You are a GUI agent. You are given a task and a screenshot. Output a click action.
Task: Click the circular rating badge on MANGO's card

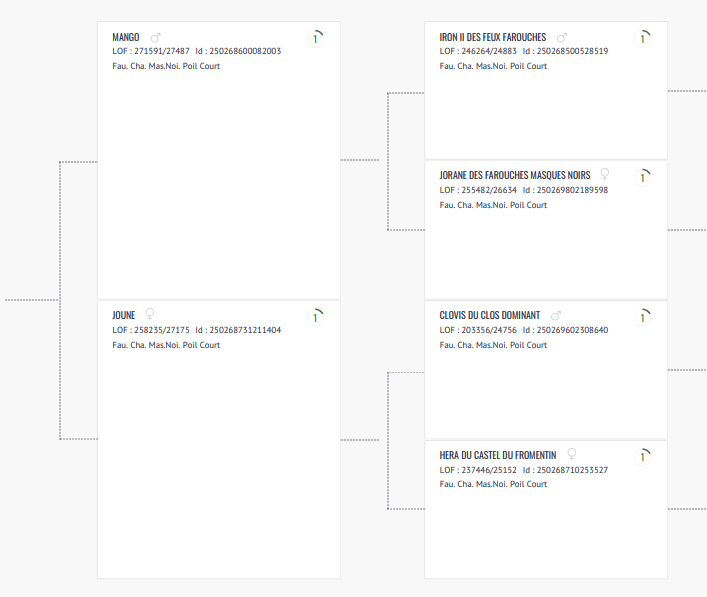(x=317, y=38)
